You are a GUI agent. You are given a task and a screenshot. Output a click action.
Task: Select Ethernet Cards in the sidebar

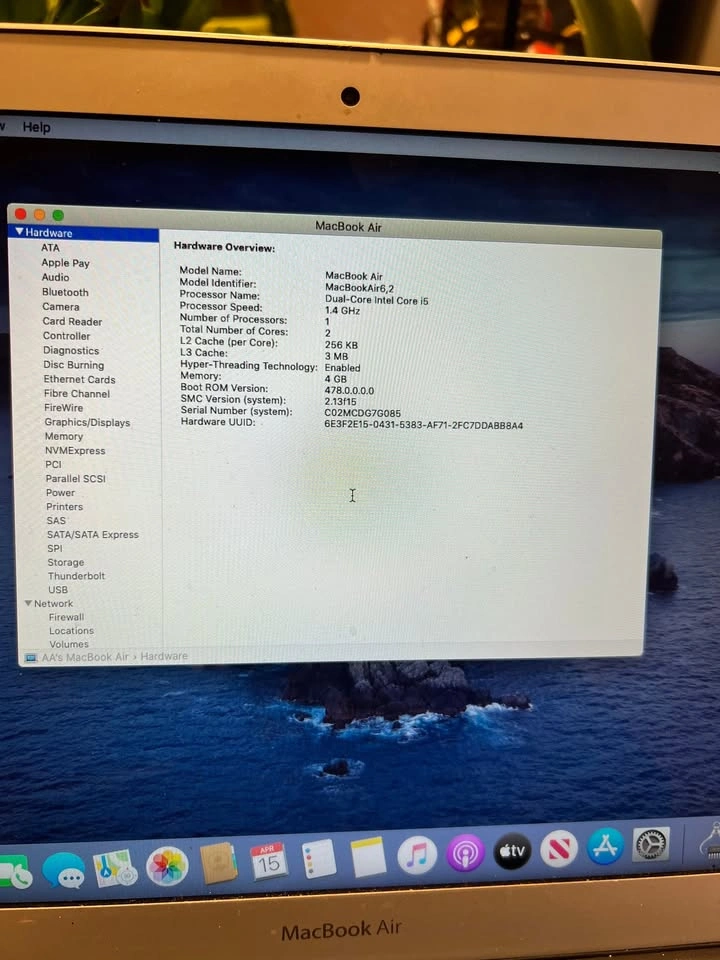point(79,380)
